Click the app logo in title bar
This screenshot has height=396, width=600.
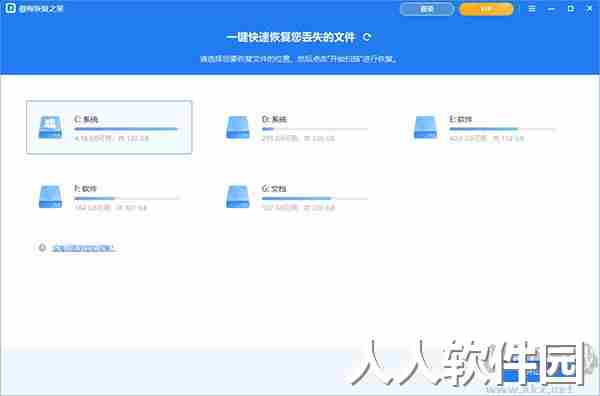(10, 8)
